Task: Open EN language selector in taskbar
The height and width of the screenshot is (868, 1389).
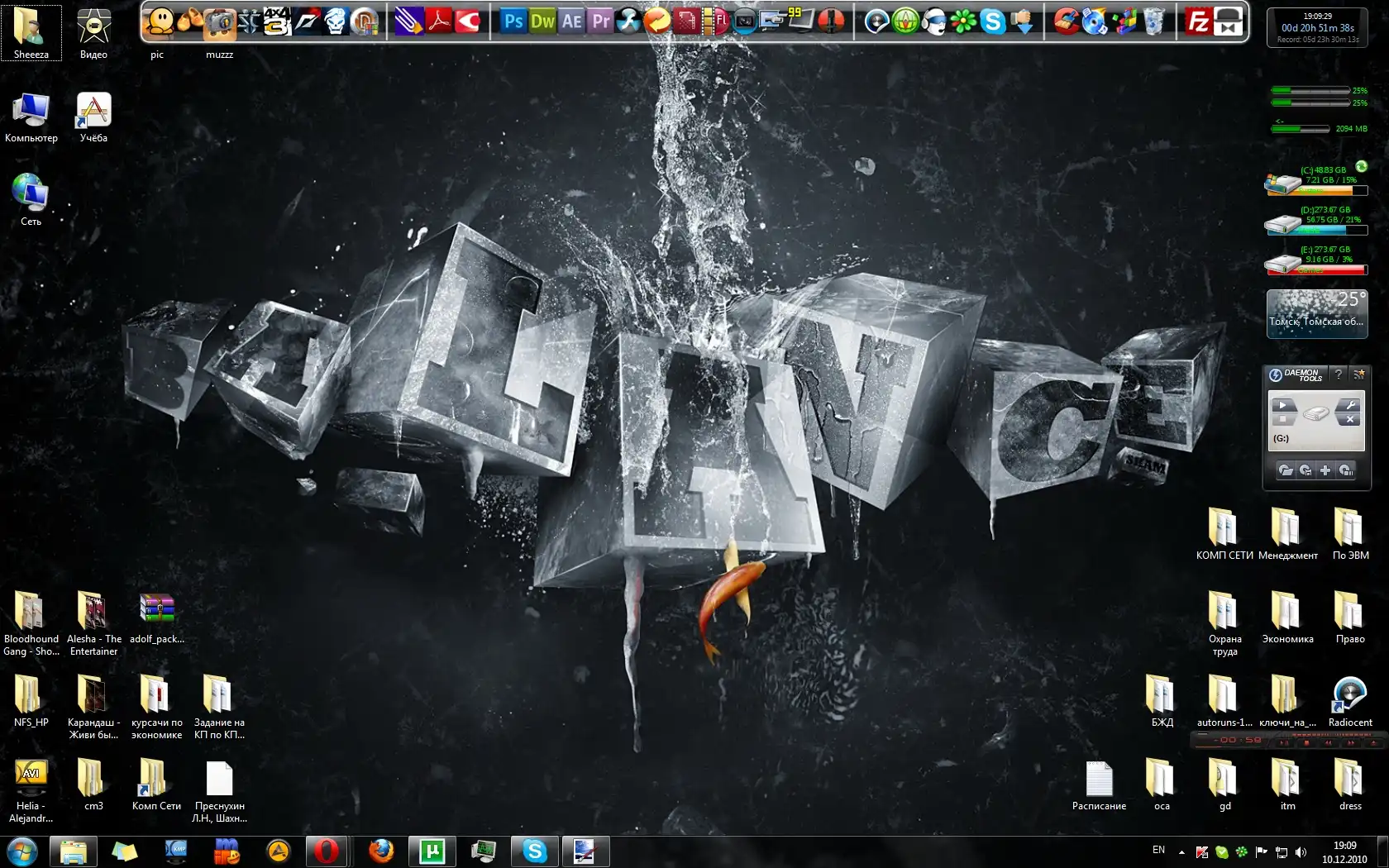Action: click(1158, 851)
